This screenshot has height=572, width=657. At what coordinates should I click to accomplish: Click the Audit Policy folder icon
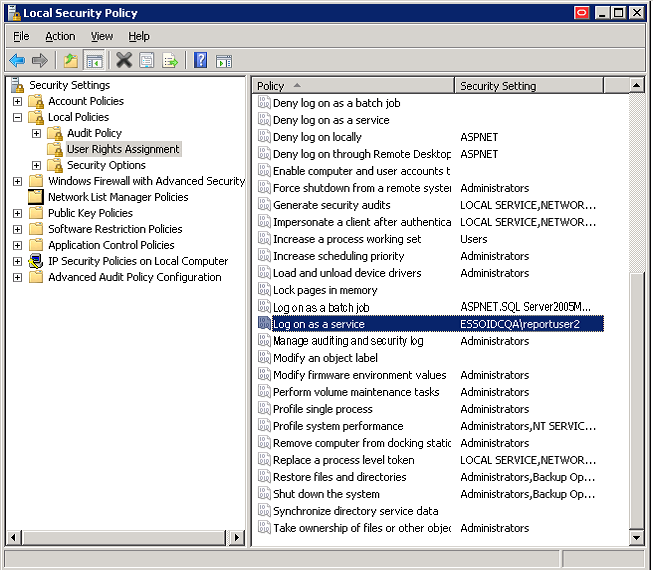click(x=55, y=133)
